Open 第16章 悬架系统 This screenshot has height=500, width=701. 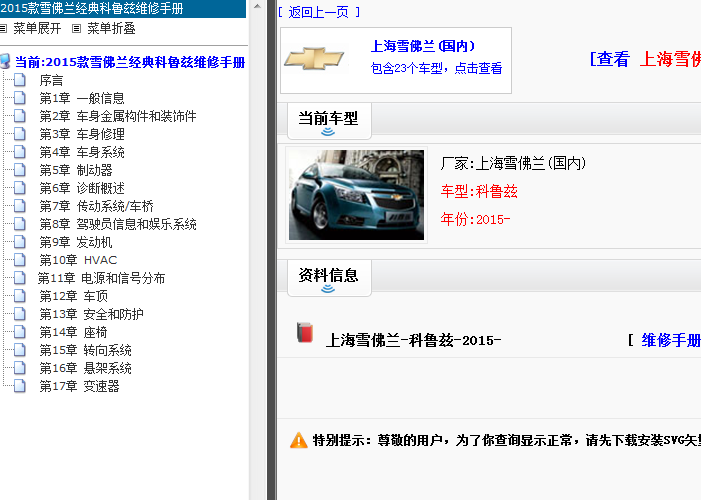tap(85, 368)
